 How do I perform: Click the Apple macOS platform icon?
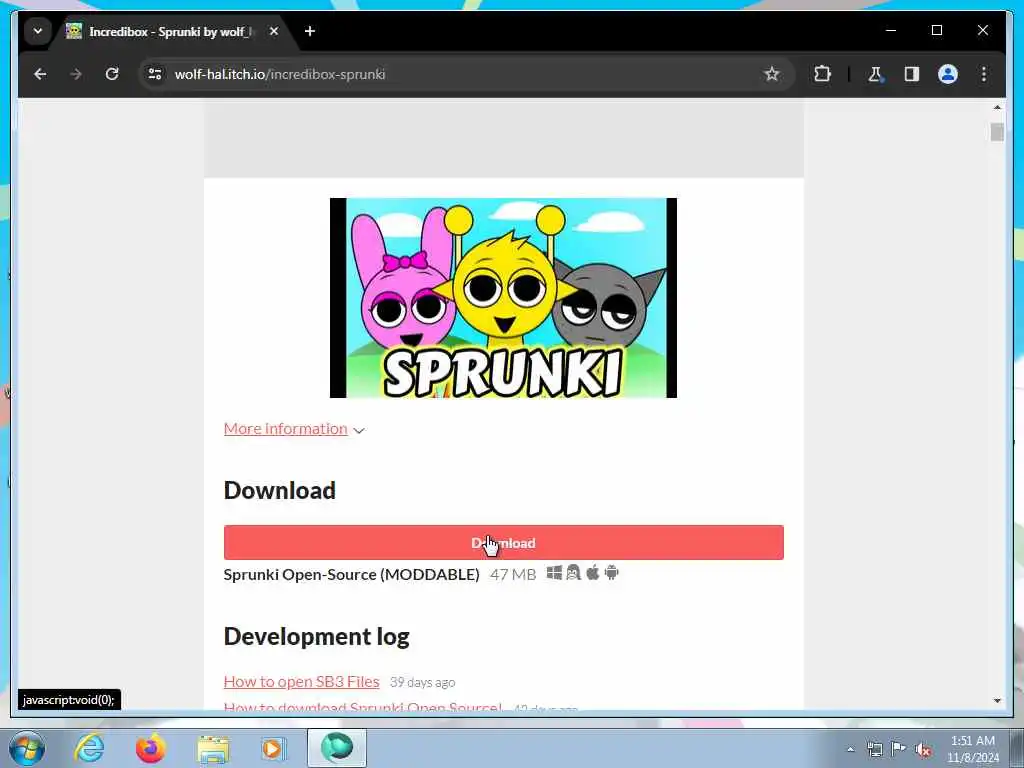point(593,573)
